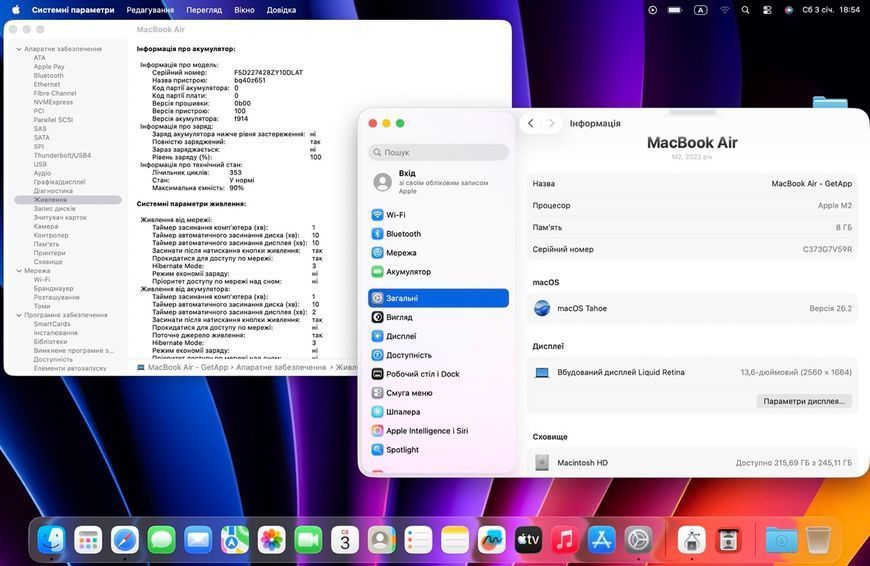Select Bluetooth in System Information tree

click(x=48, y=75)
